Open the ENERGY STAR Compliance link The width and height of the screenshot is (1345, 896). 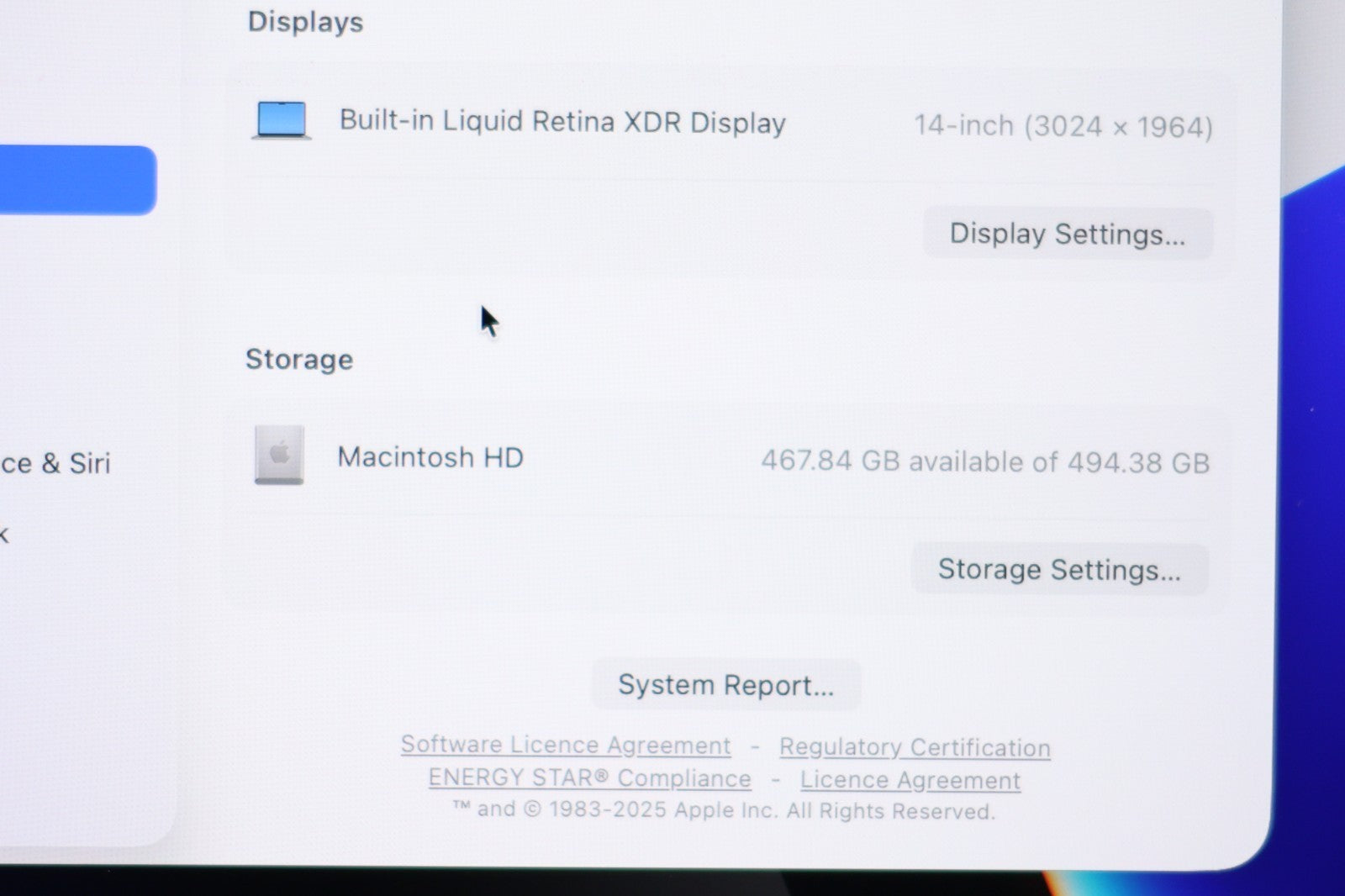point(589,778)
